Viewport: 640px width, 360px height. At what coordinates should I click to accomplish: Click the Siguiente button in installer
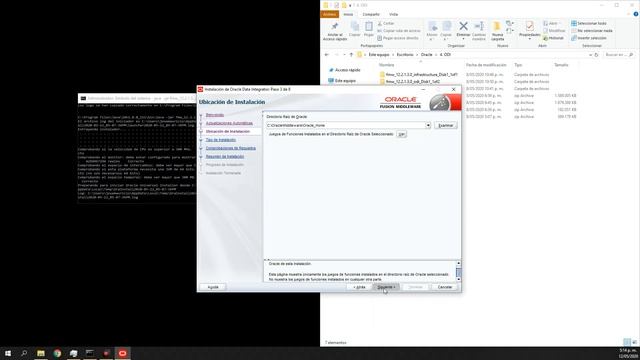(x=386, y=287)
